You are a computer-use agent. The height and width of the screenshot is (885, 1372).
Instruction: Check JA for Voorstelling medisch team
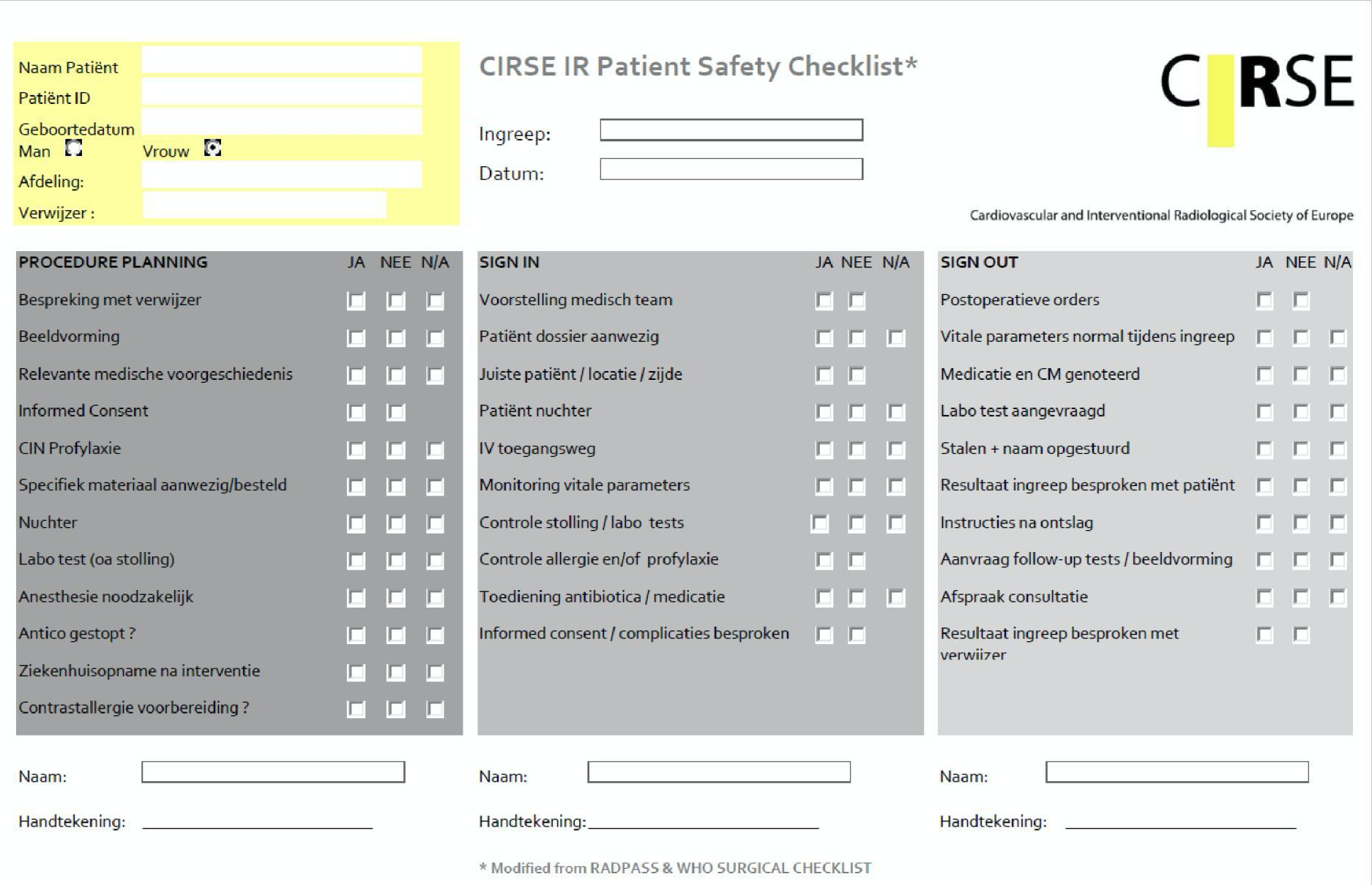[x=824, y=301]
